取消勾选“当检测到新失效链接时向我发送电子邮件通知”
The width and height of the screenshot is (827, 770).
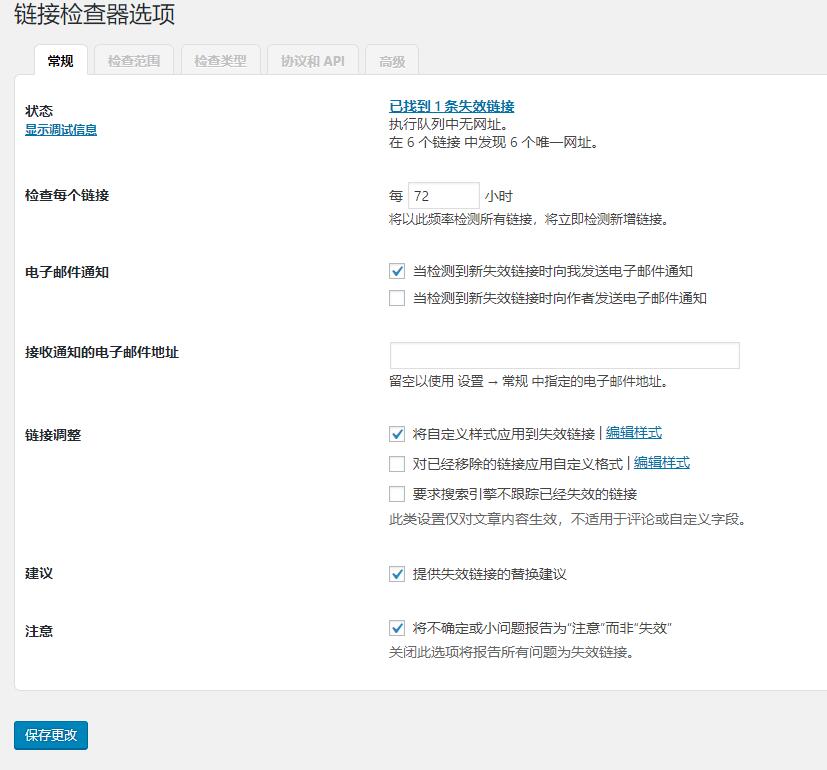point(397,270)
